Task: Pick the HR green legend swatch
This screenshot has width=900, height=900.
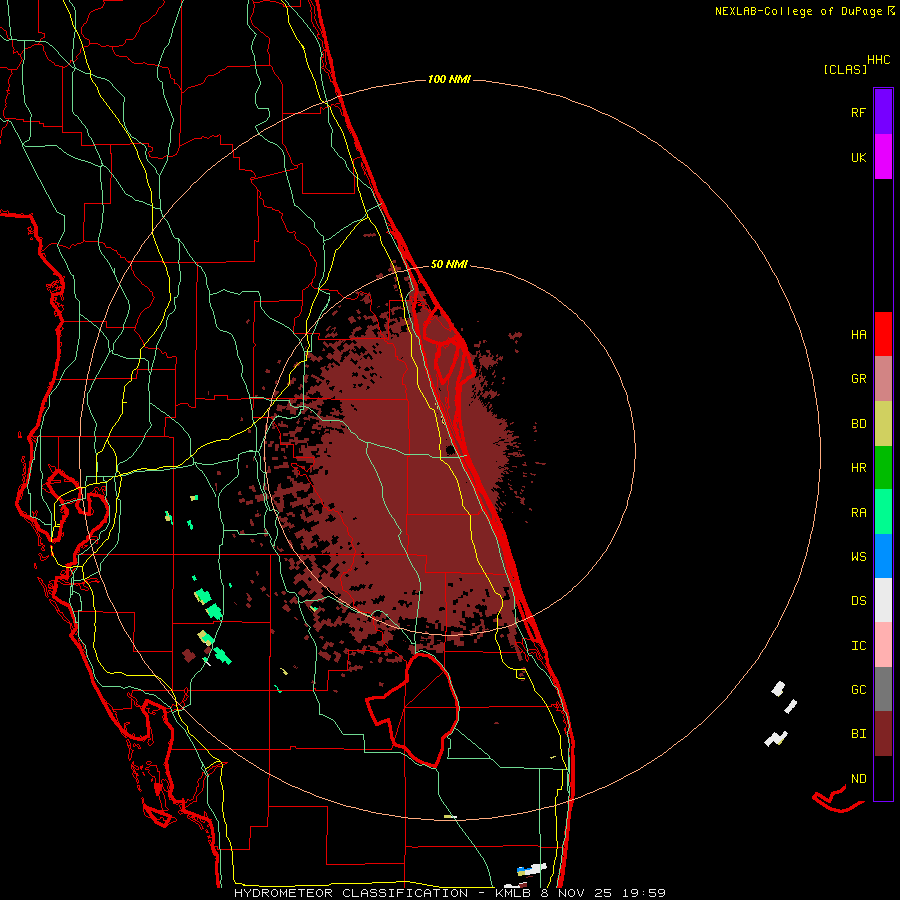Action: click(x=883, y=468)
